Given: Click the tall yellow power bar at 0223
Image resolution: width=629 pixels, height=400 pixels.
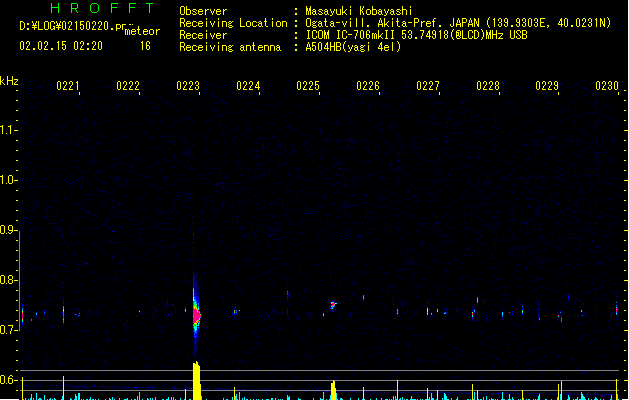Looking at the screenshot, I should pyautogui.click(x=196, y=380).
